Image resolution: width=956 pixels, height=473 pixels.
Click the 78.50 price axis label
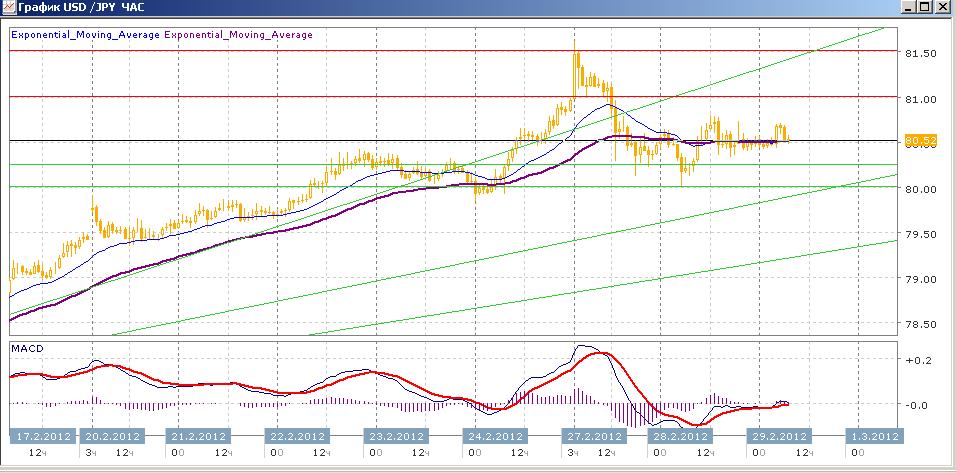(921, 324)
